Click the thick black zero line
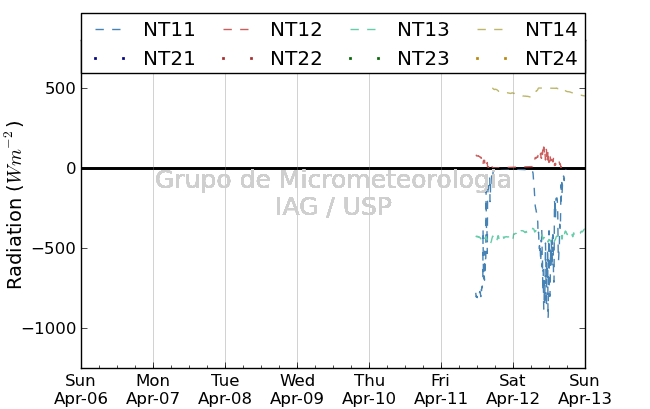This screenshot has height=409, width=650. point(333,168)
